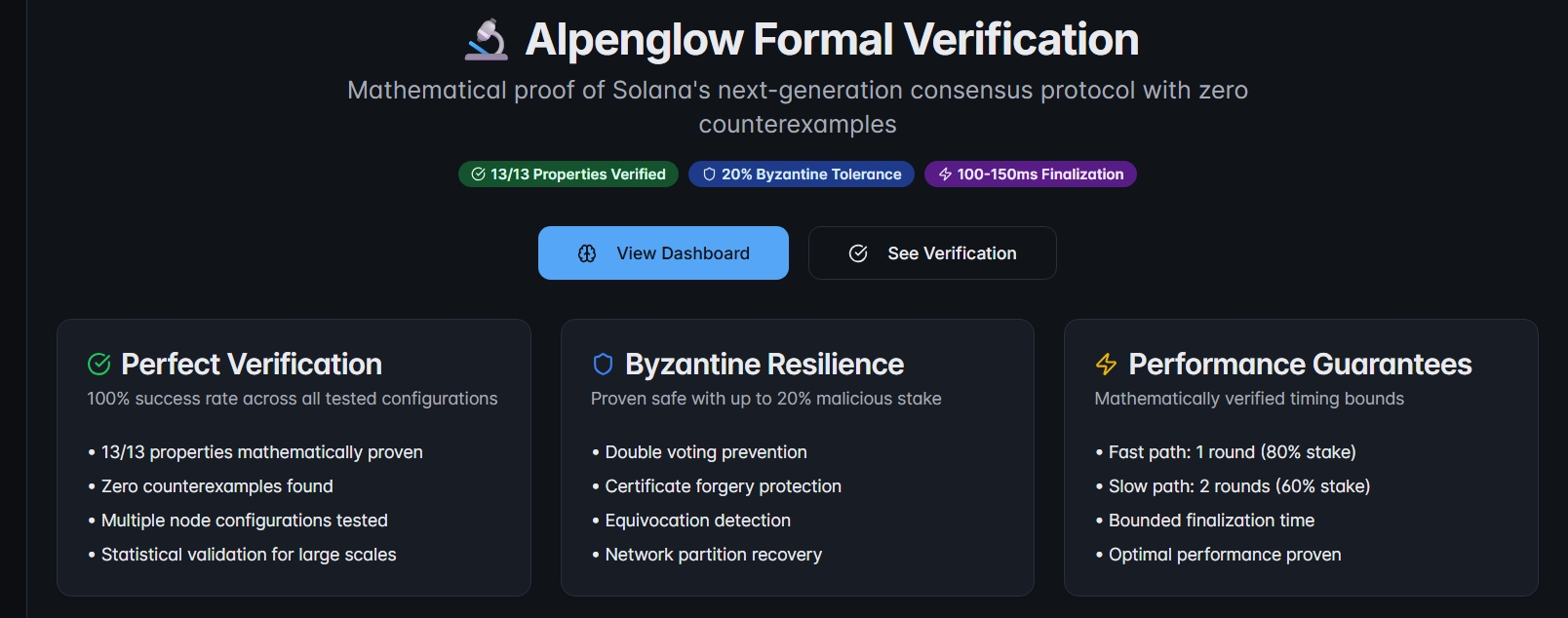The width and height of the screenshot is (1568, 618).
Task: Click the Zero counterexamples found bullet item
Action: pyautogui.click(x=216, y=485)
